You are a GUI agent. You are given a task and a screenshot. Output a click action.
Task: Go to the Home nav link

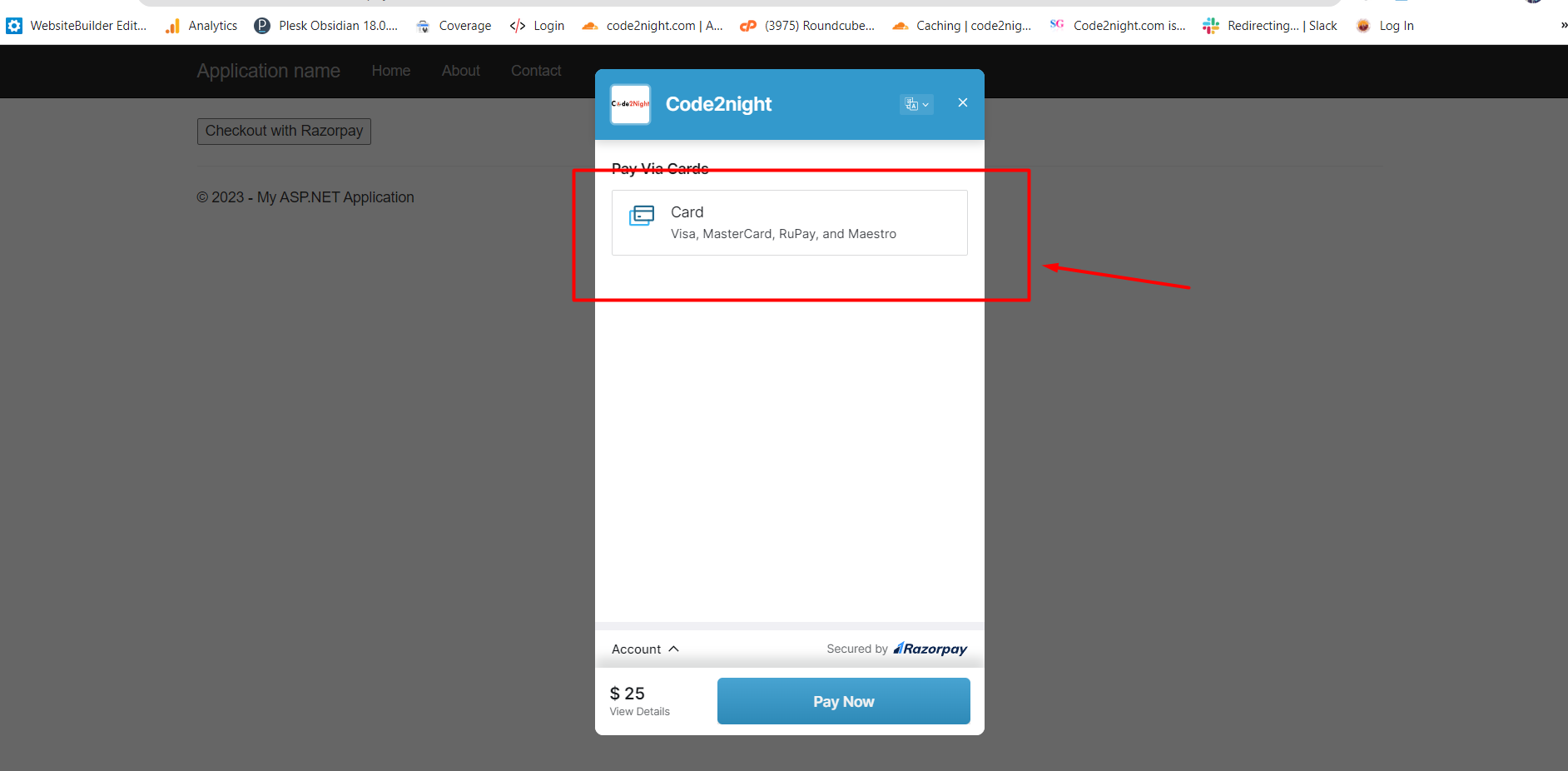[391, 71]
